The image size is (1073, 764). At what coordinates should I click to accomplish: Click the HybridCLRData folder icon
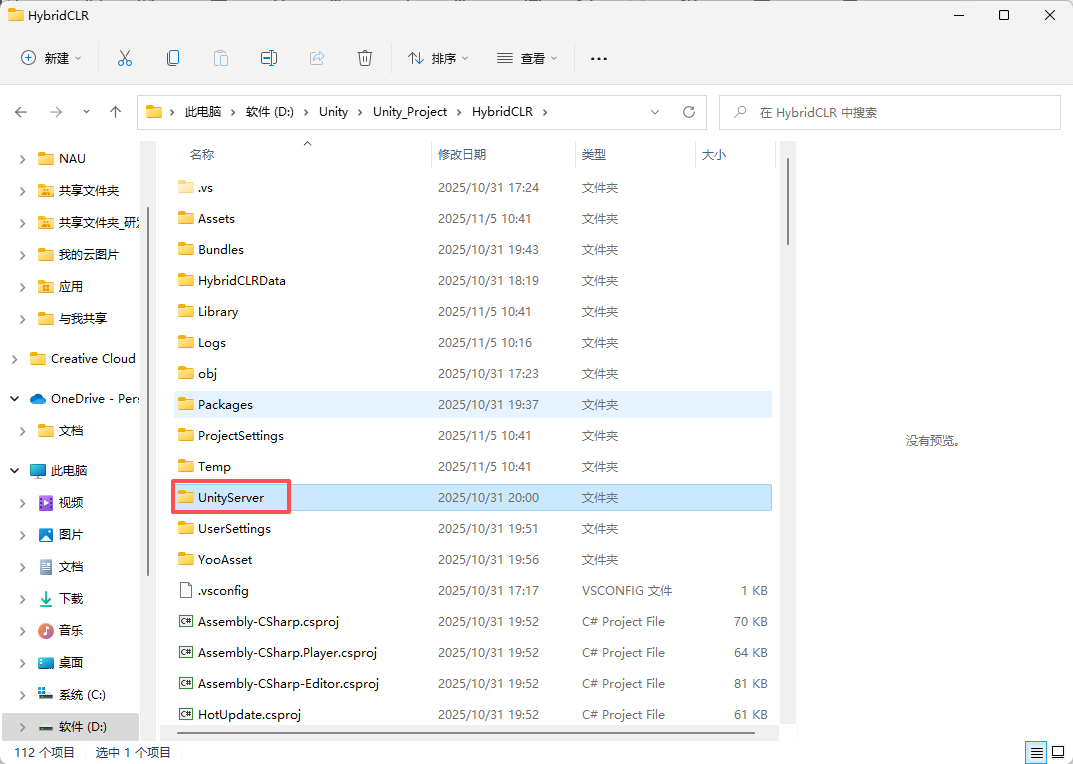pyautogui.click(x=185, y=281)
